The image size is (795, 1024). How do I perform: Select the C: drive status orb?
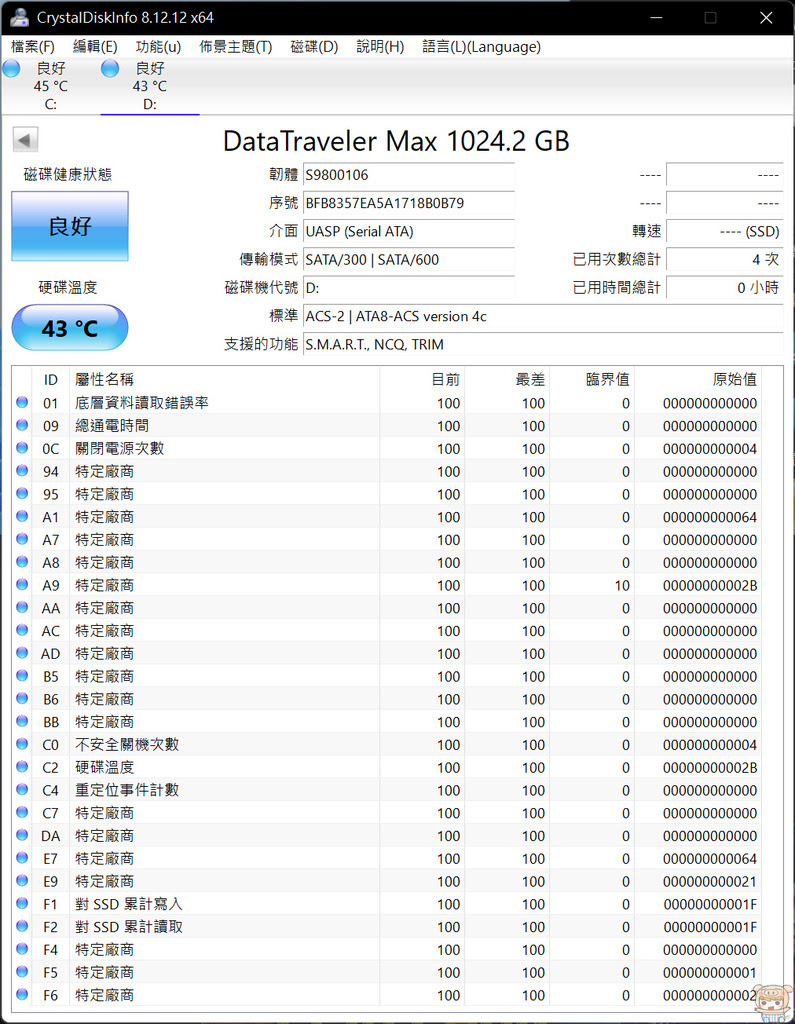tap(12, 68)
